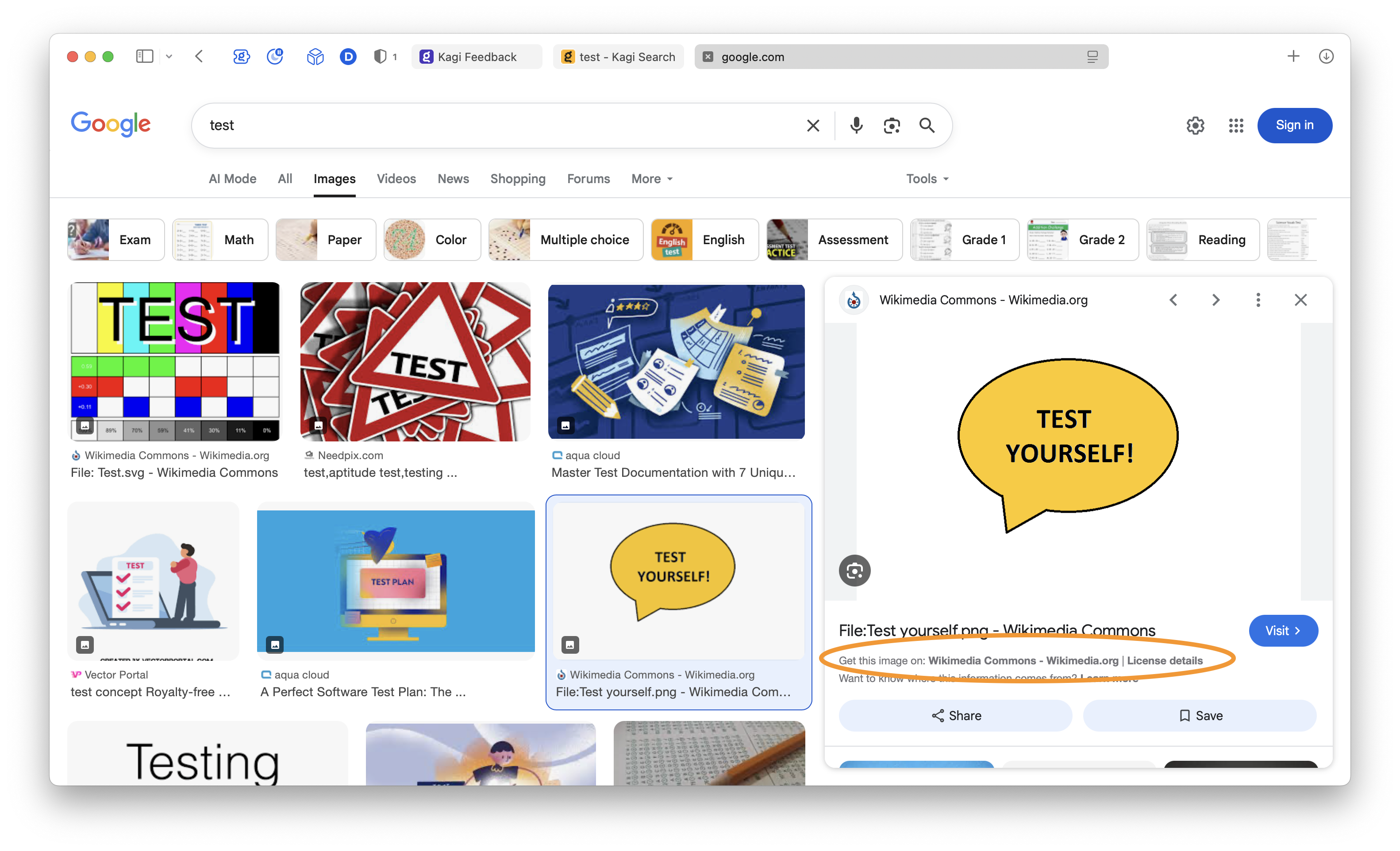The width and height of the screenshot is (1400, 851).
Task: Open the shield privacy indicator
Action: pos(380,56)
